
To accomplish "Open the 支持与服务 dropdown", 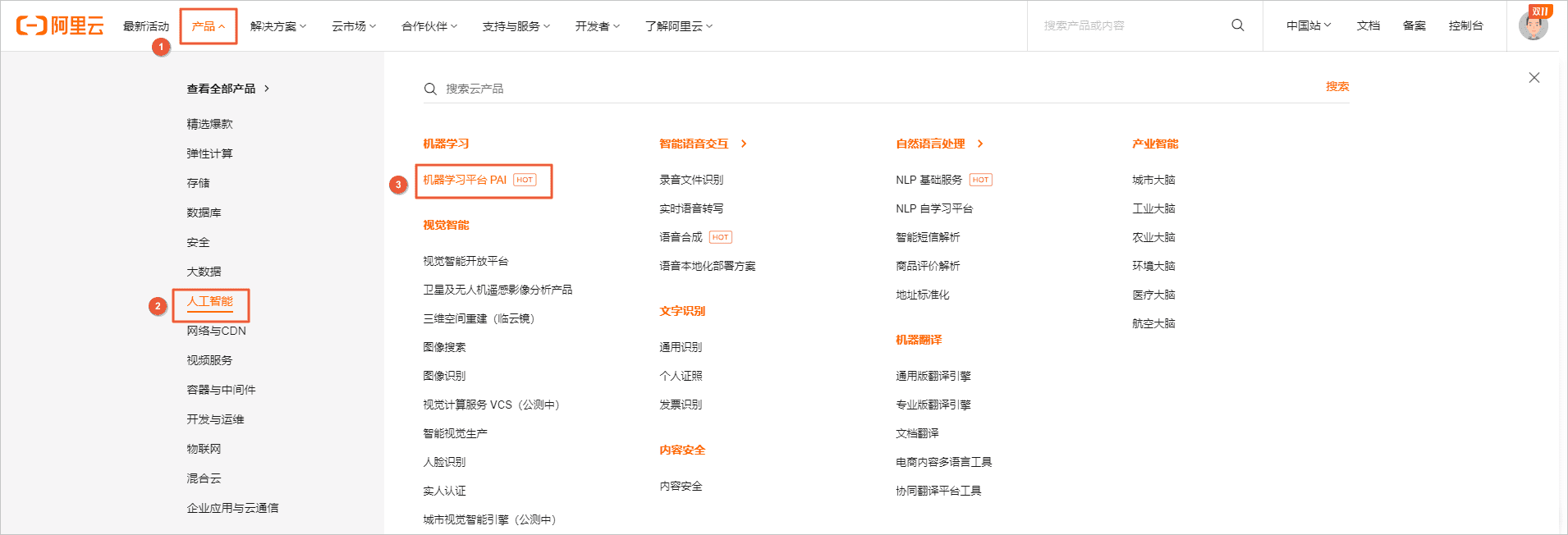I will (516, 26).
